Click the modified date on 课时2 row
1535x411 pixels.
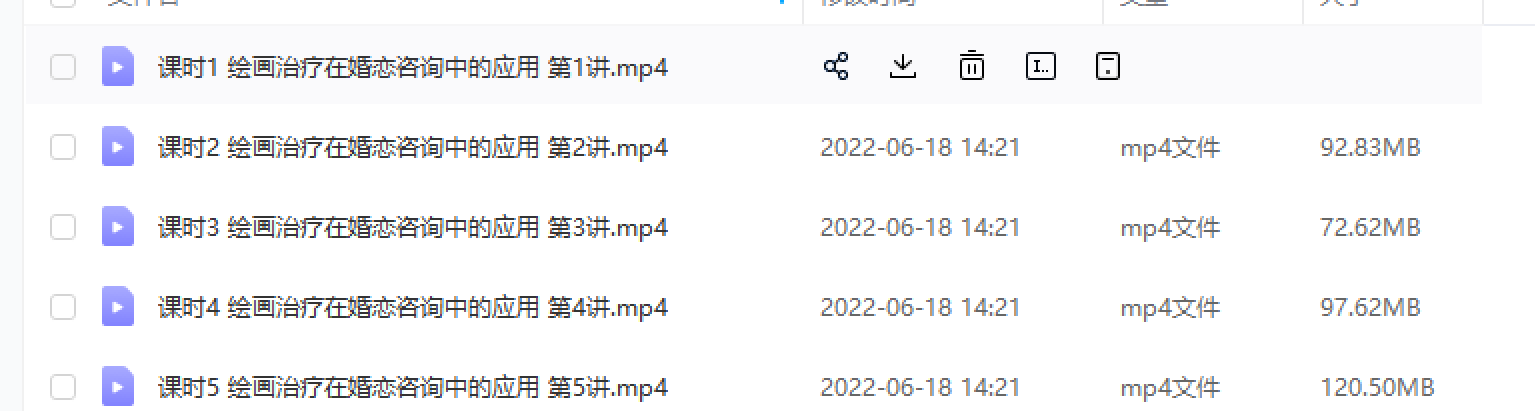(920, 148)
